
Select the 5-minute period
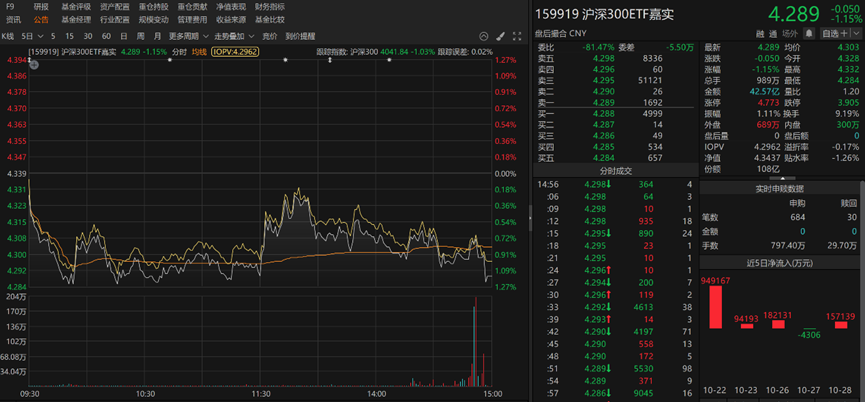coord(53,36)
